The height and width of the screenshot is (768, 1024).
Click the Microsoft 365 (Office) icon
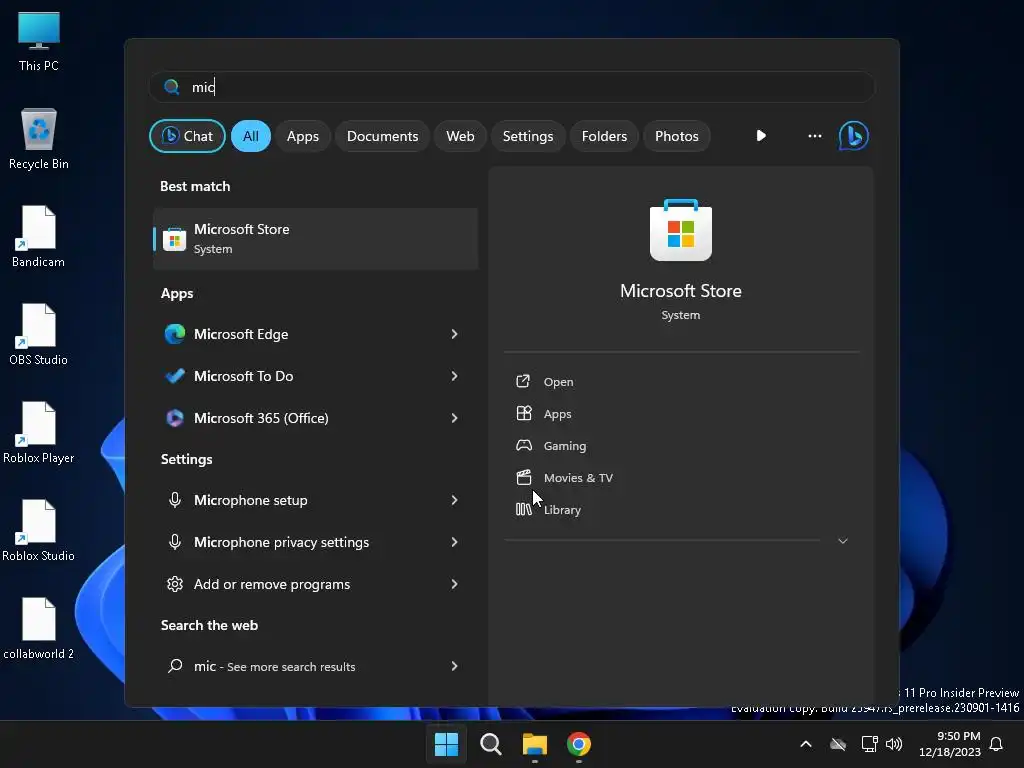click(174, 417)
